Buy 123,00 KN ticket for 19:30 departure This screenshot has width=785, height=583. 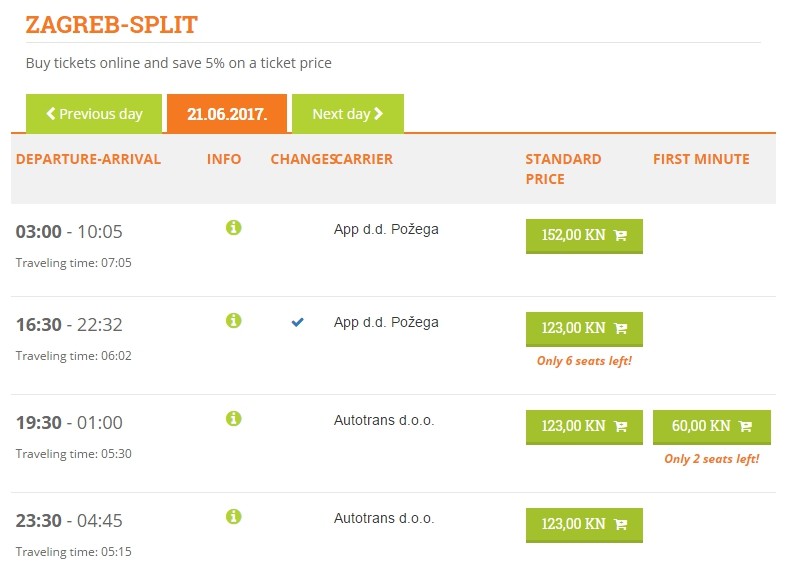[x=584, y=426]
